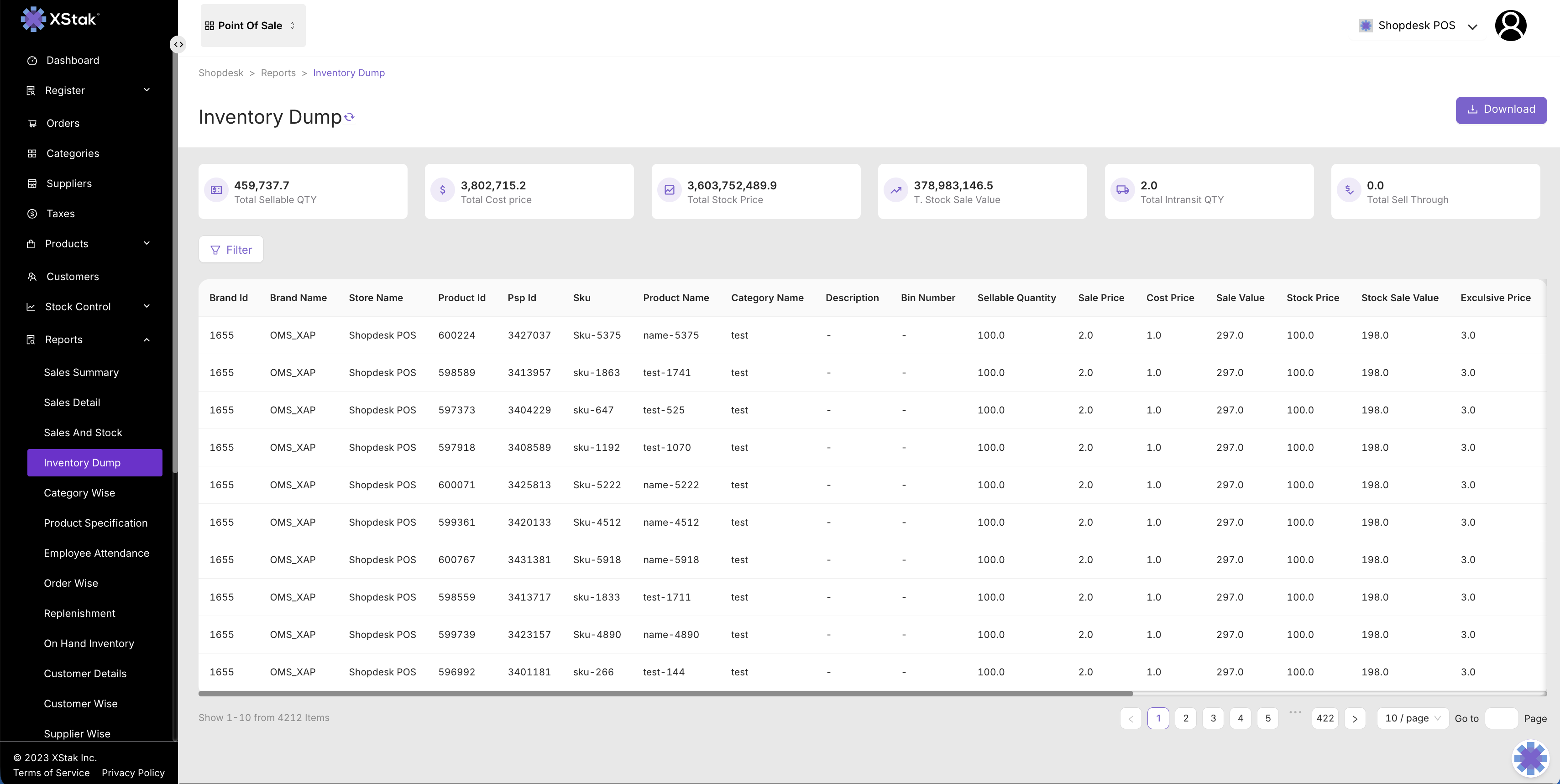Image resolution: width=1560 pixels, height=784 pixels.
Task: Click the Total Intransit QTY truck icon
Action: coord(1122,190)
